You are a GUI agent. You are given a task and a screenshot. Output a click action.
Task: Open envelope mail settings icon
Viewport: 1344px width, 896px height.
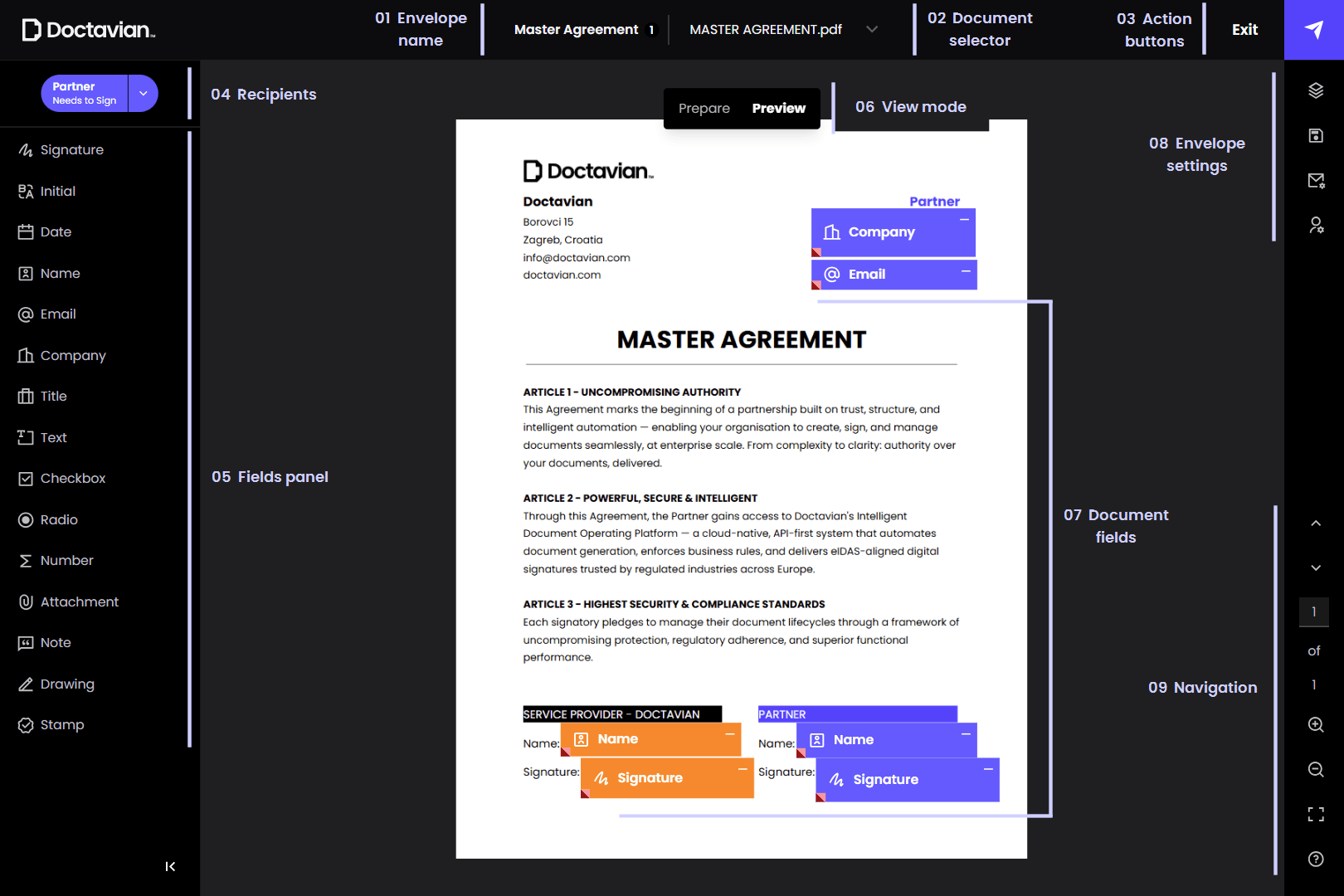coord(1316,180)
